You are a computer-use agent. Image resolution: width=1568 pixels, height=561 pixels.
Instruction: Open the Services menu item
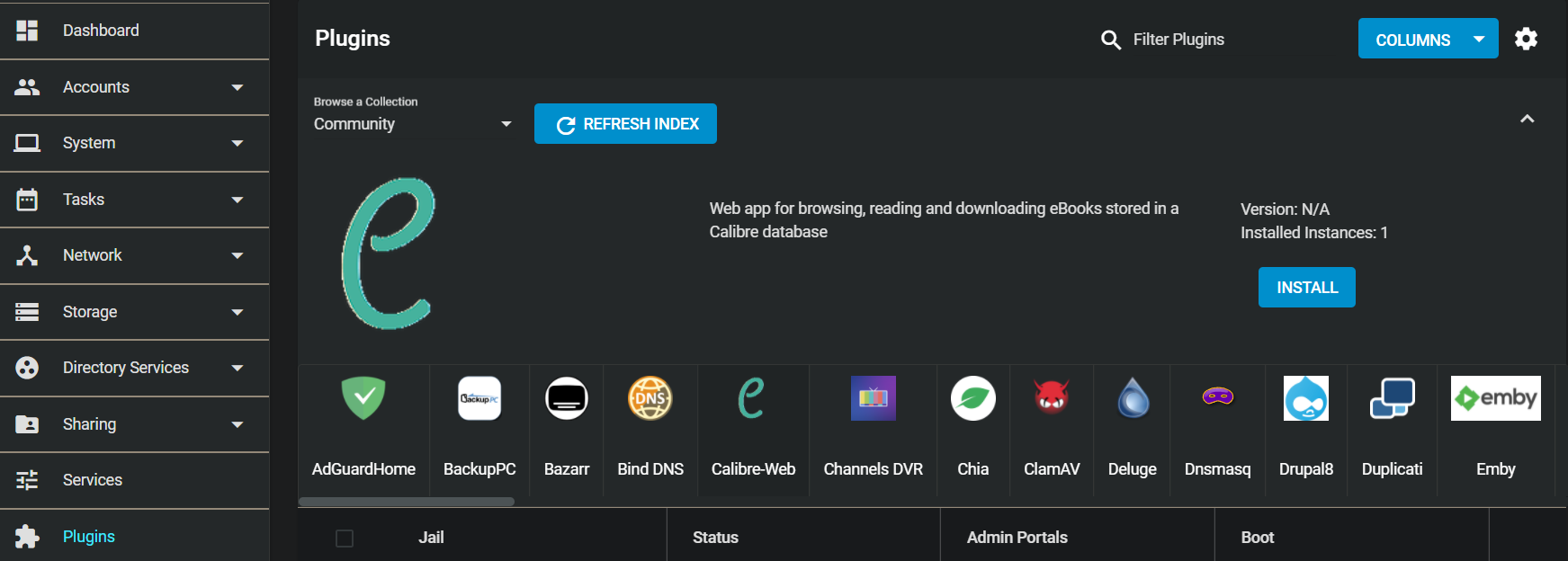click(135, 480)
